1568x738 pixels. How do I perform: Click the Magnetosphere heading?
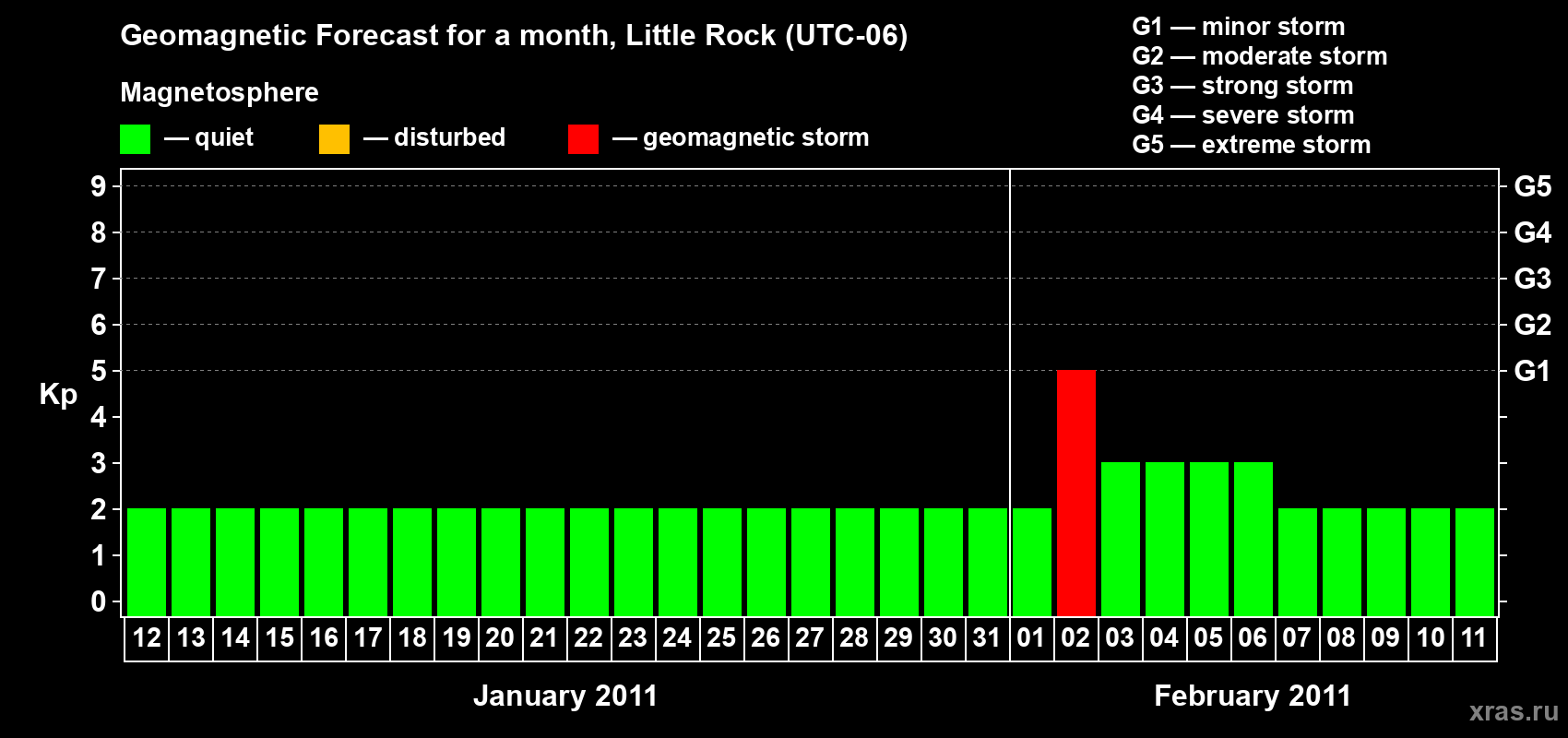pyautogui.click(x=220, y=92)
